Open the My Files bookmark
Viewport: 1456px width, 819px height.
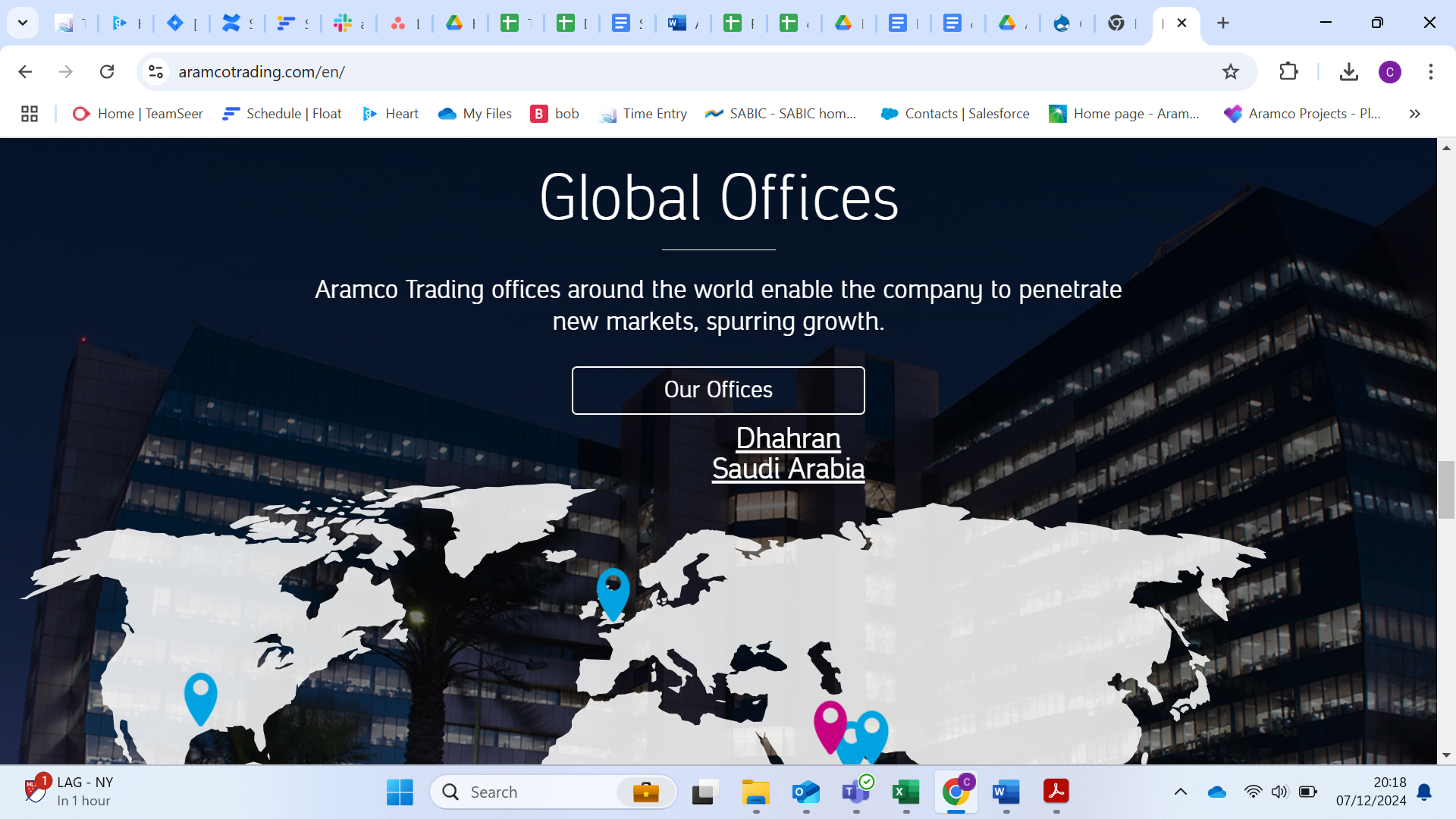(x=475, y=114)
